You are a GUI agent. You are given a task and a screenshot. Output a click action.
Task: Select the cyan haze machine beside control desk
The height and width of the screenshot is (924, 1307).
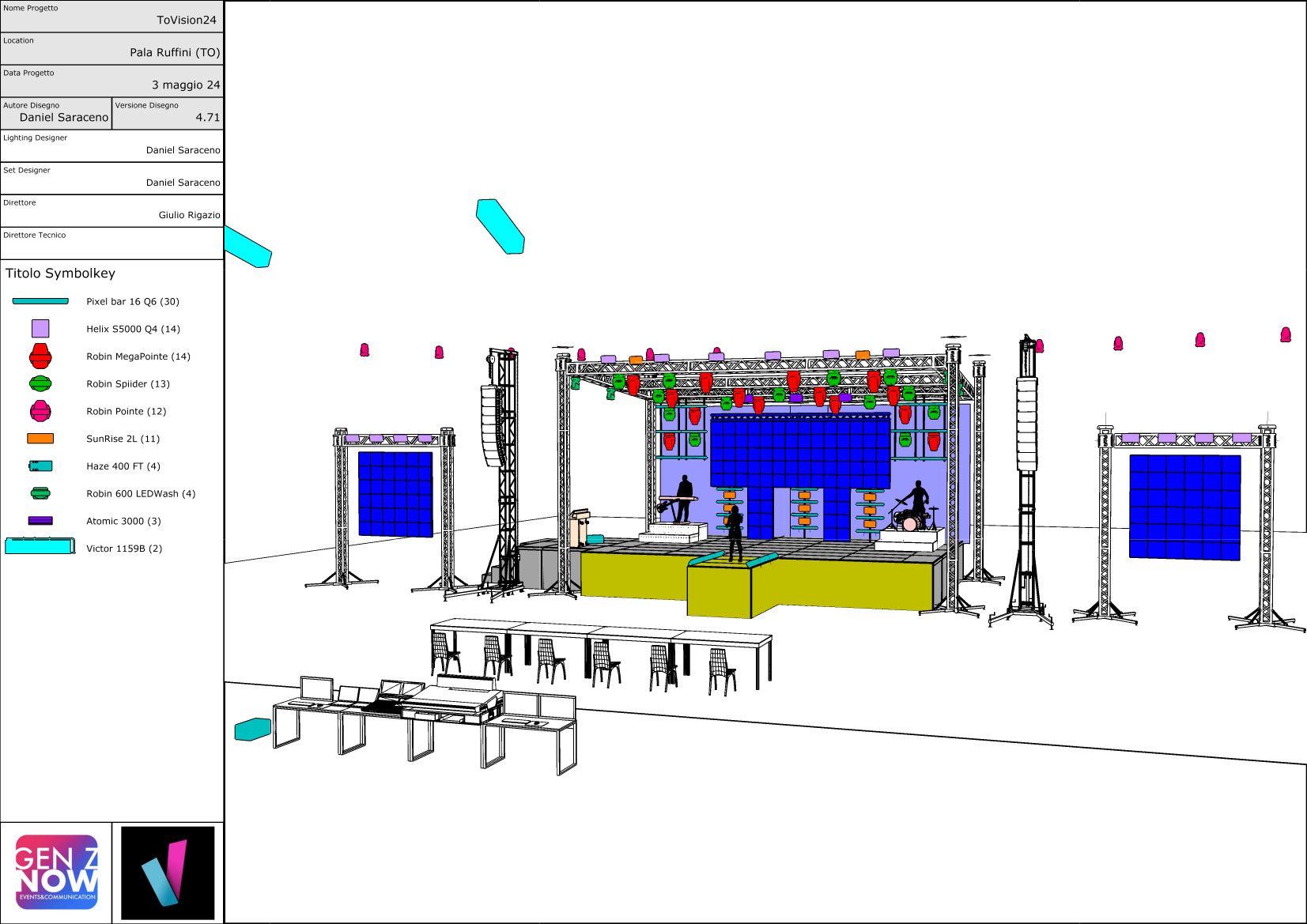pos(253,730)
